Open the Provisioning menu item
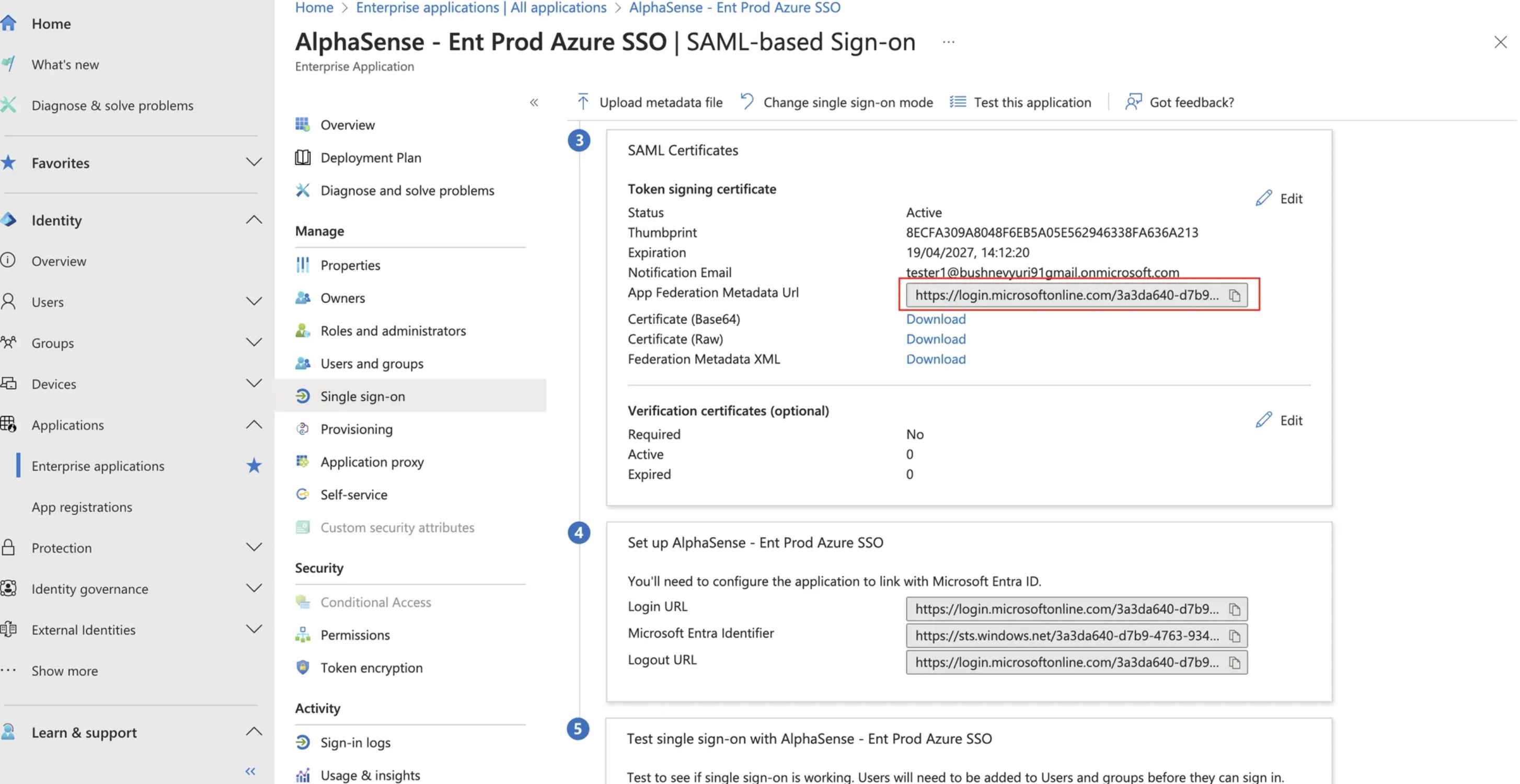 coord(356,429)
